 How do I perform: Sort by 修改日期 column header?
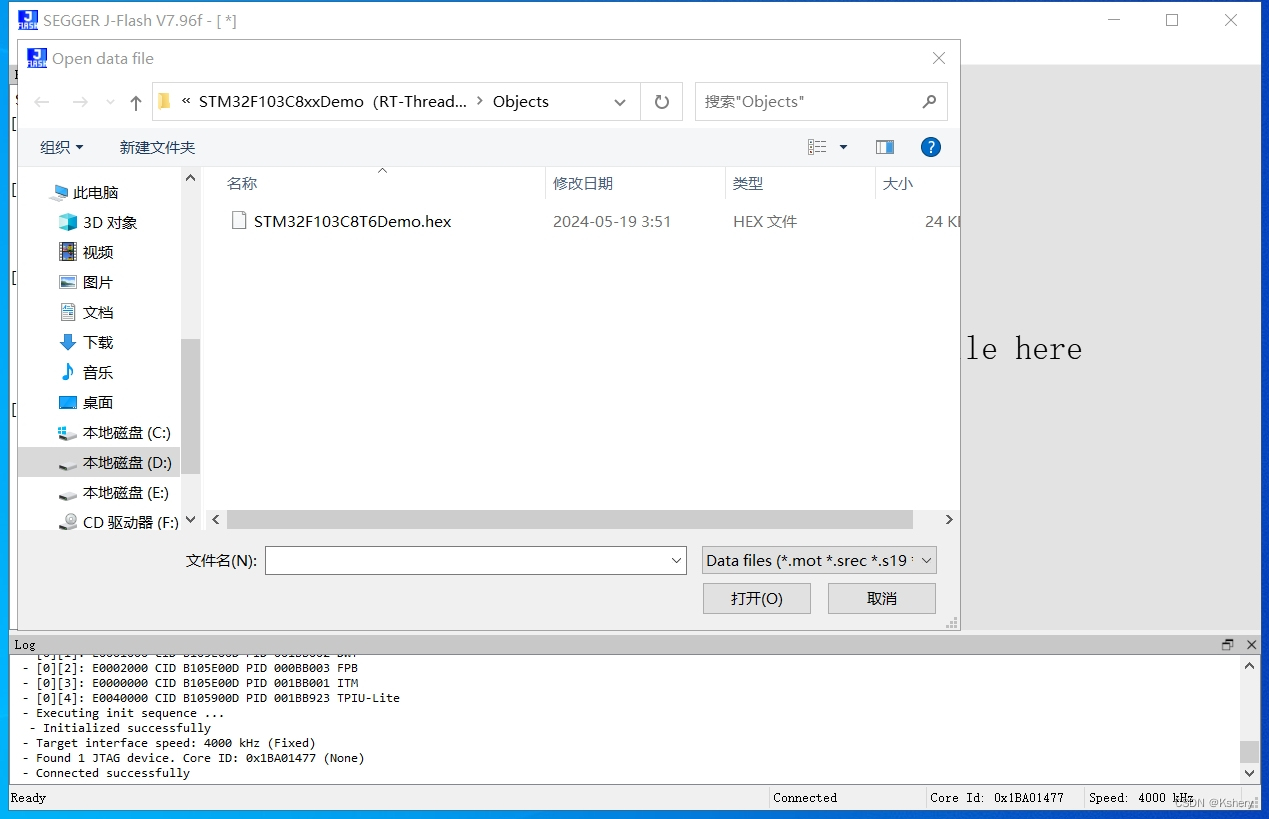coord(583,183)
